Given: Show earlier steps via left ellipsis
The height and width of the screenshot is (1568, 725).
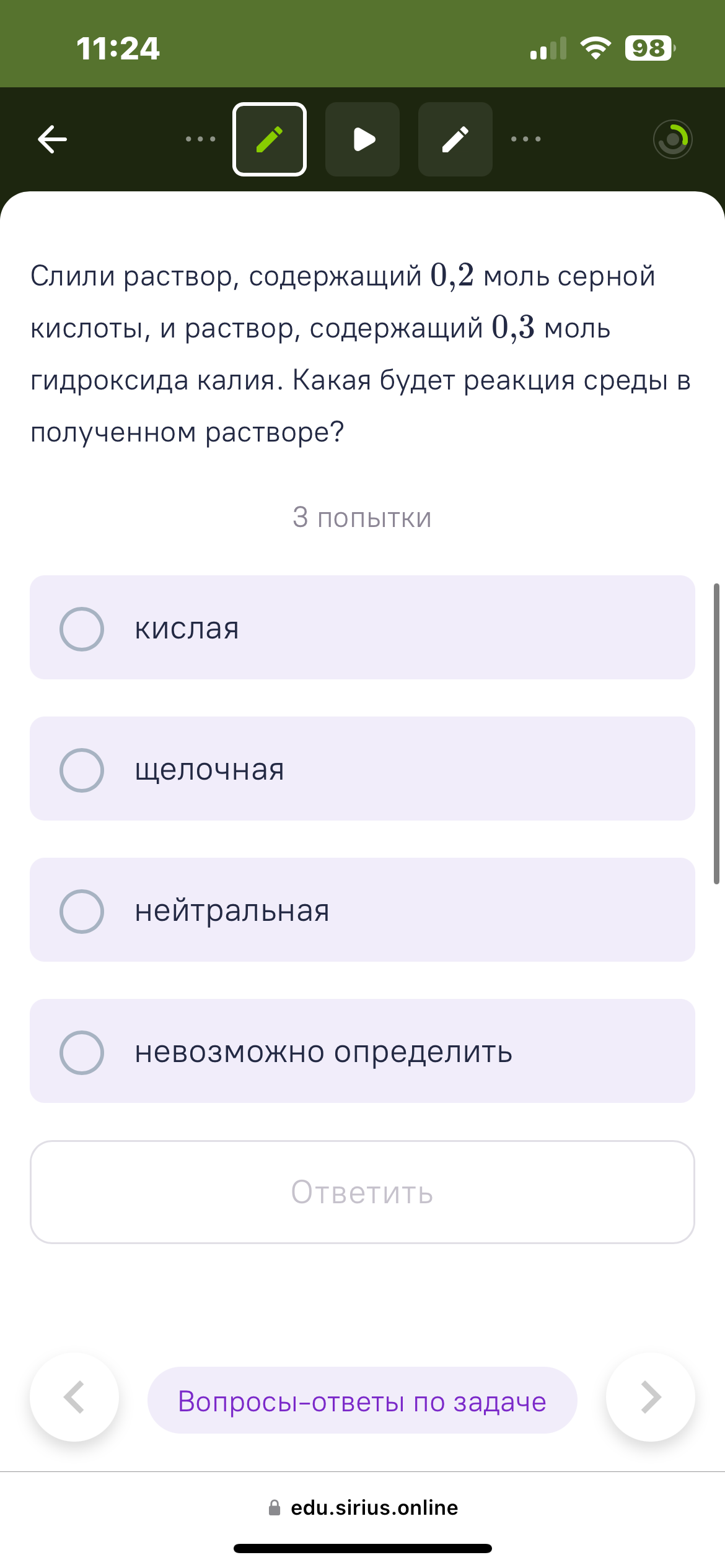Looking at the screenshot, I should [x=200, y=139].
